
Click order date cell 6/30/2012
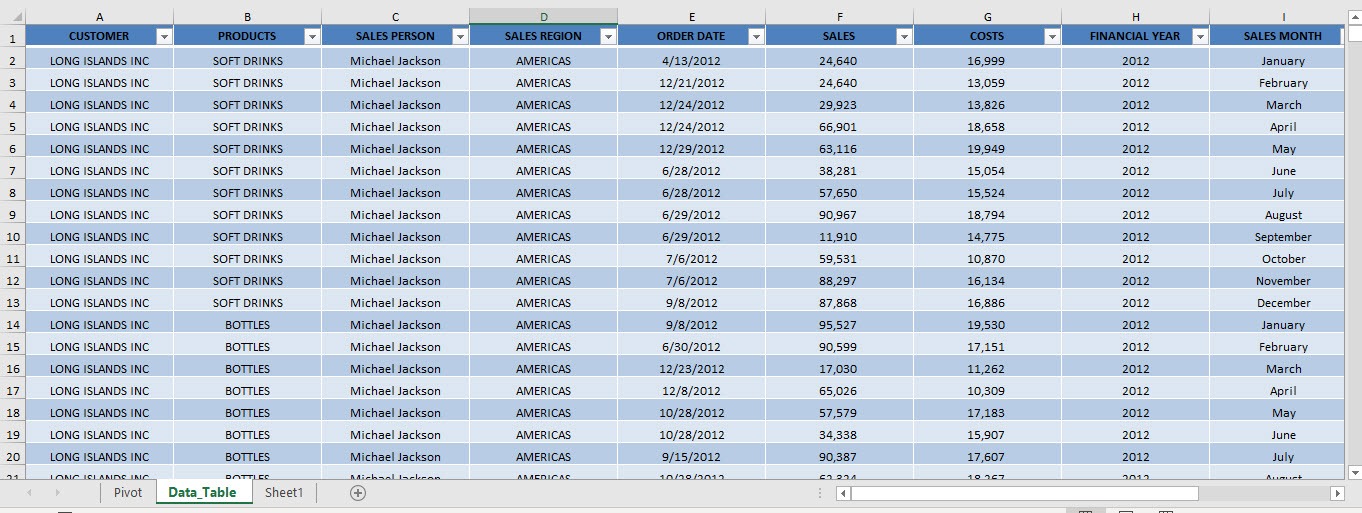click(692, 347)
